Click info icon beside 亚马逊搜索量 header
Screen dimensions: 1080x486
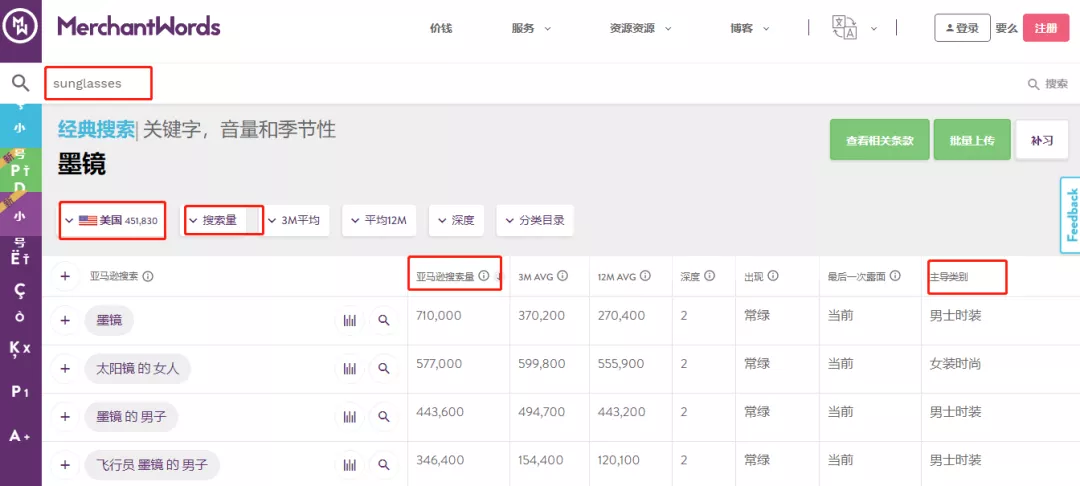tap(484, 275)
